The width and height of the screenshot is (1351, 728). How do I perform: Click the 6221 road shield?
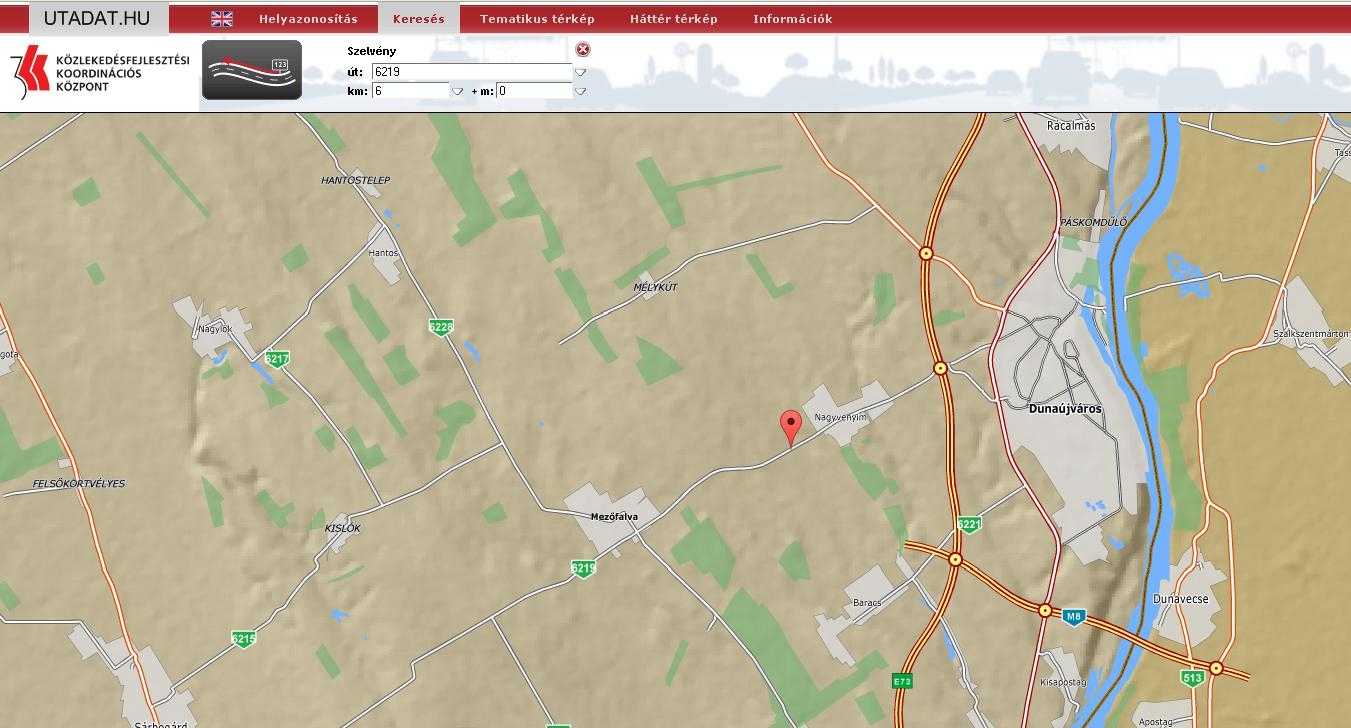tap(969, 524)
